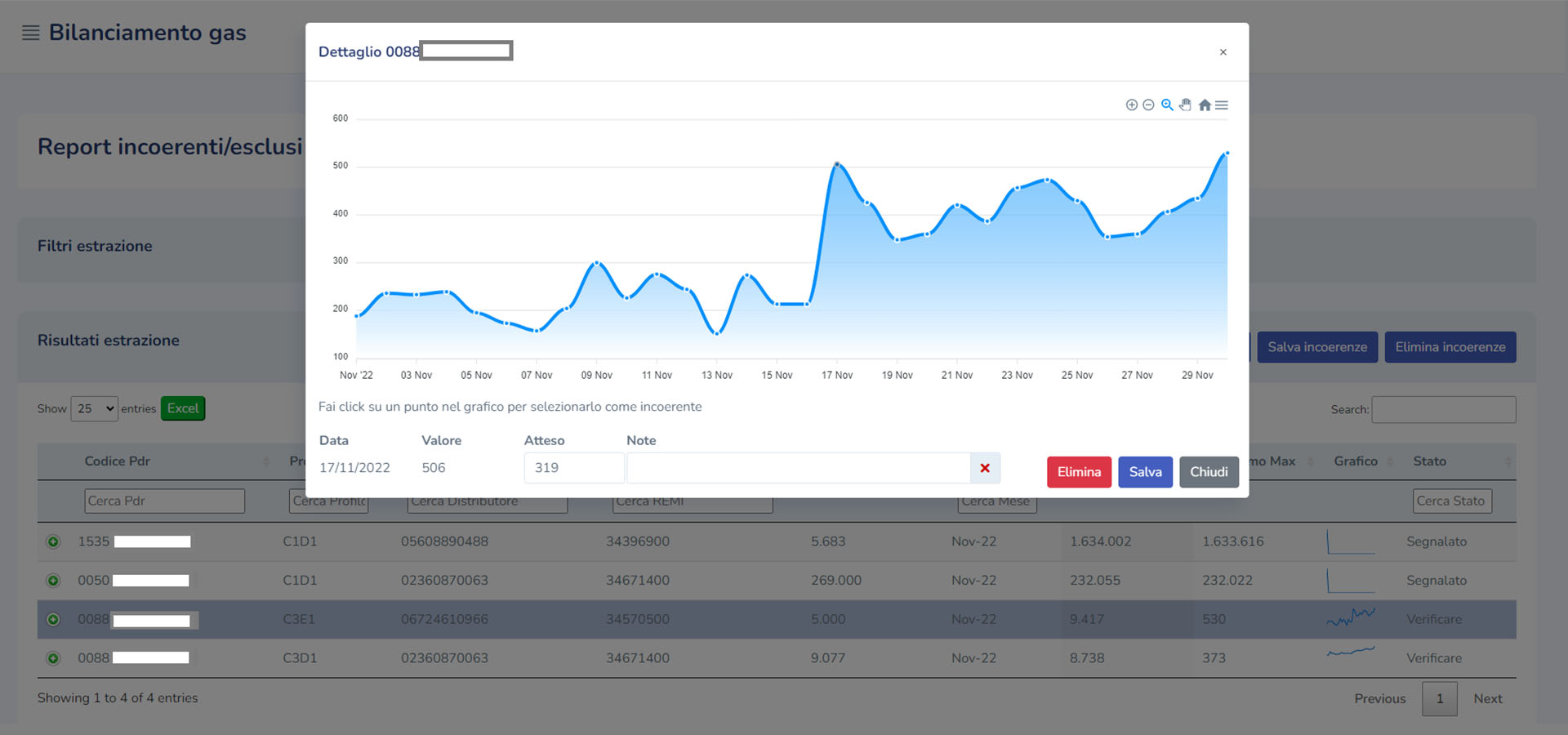
Task: Close the Dettaglio dialog with X
Action: point(1223,52)
